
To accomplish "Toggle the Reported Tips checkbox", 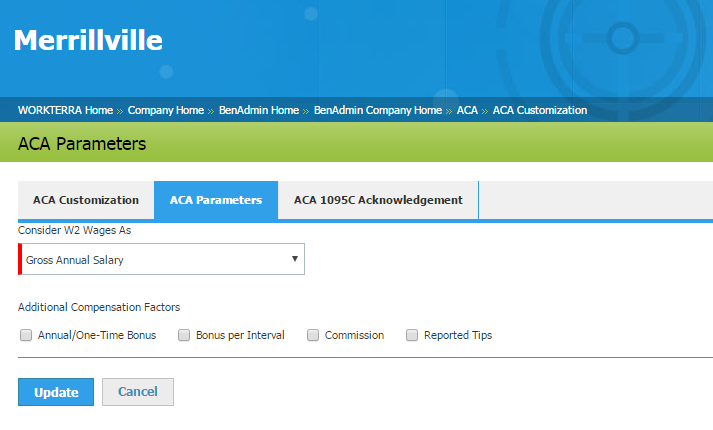I will pyautogui.click(x=412, y=335).
